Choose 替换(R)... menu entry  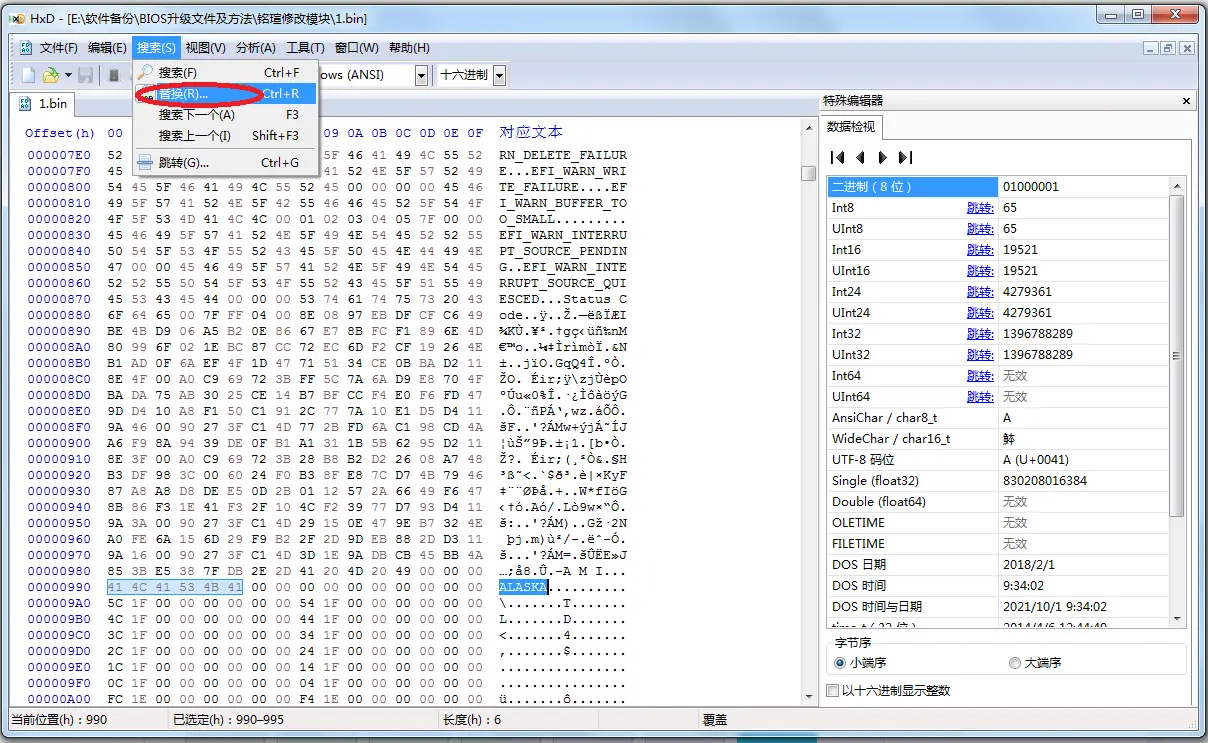pyautogui.click(x=225, y=94)
